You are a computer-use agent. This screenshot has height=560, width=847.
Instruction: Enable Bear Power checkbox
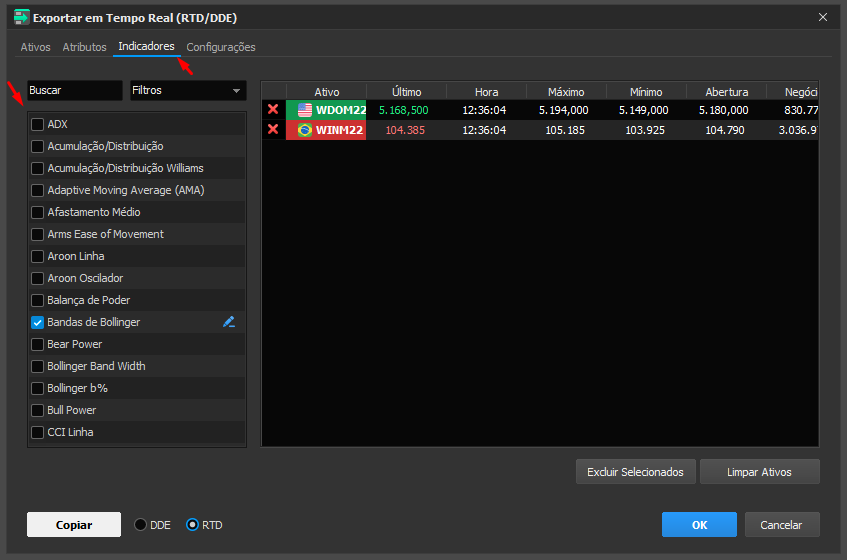(37, 345)
